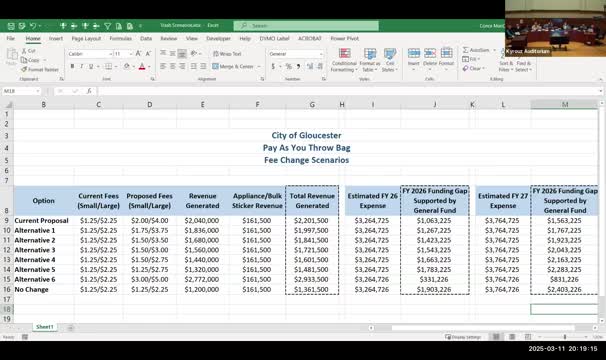Increase indent in Alignment group

(203, 66)
